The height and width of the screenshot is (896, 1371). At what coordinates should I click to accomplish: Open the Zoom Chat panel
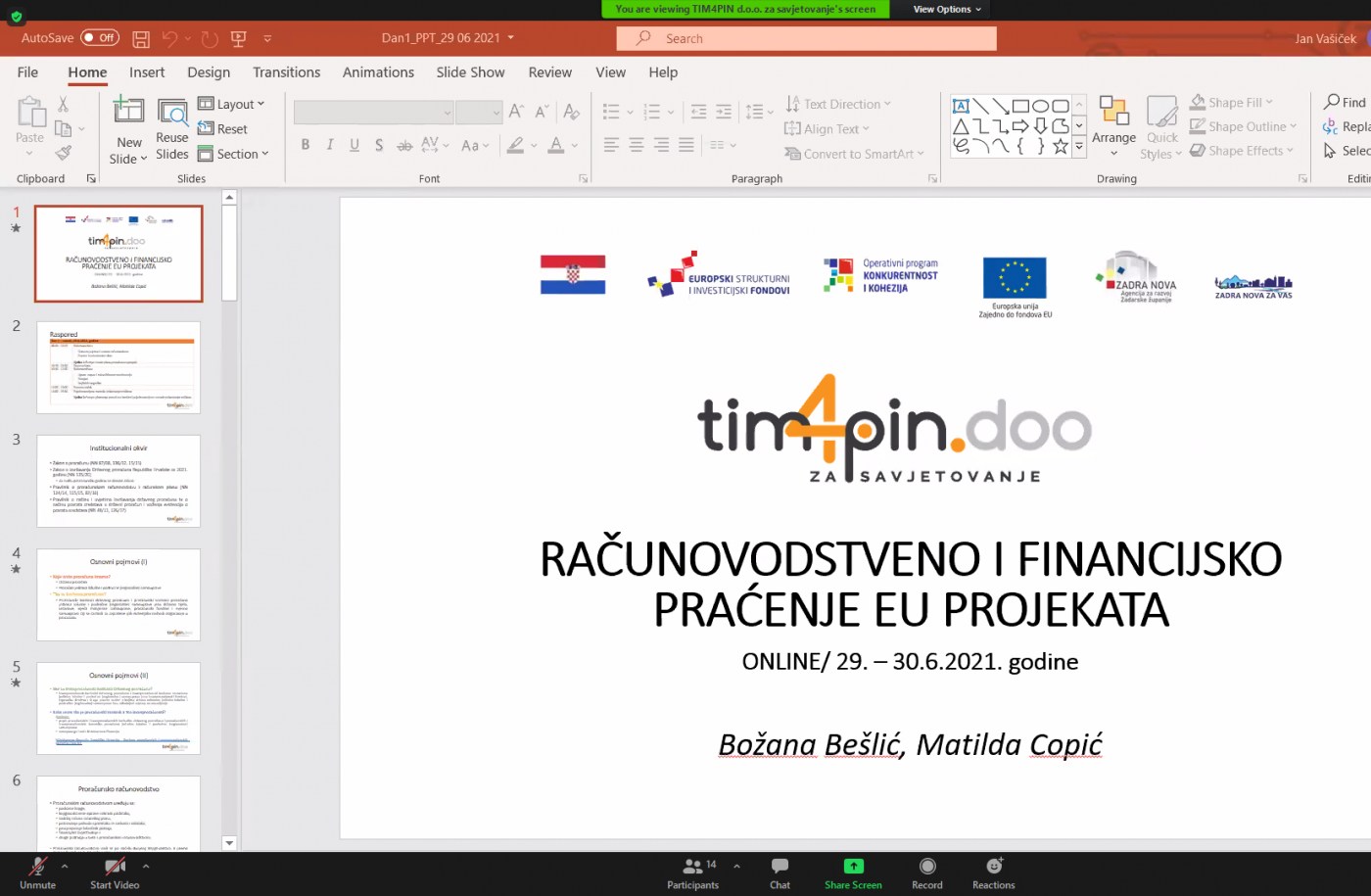pyautogui.click(x=780, y=872)
